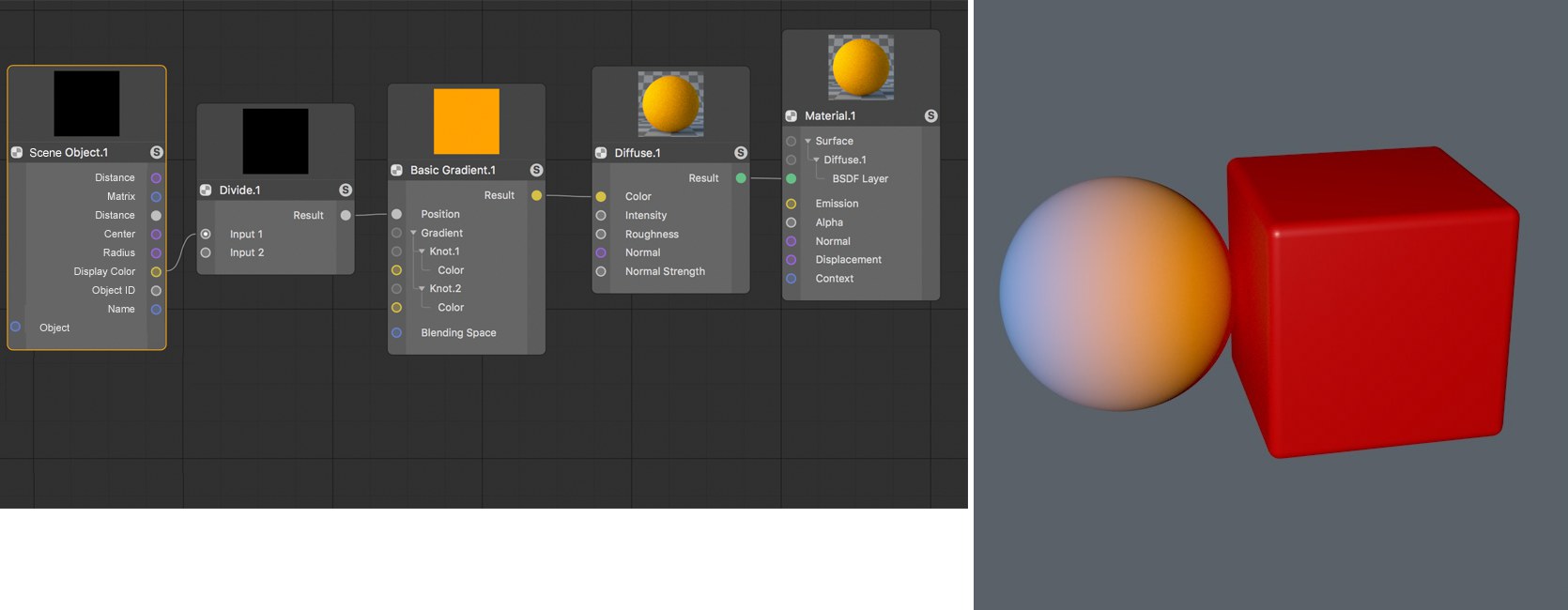
Task: Click the Normal input port on Material.1
Action: point(792,241)
